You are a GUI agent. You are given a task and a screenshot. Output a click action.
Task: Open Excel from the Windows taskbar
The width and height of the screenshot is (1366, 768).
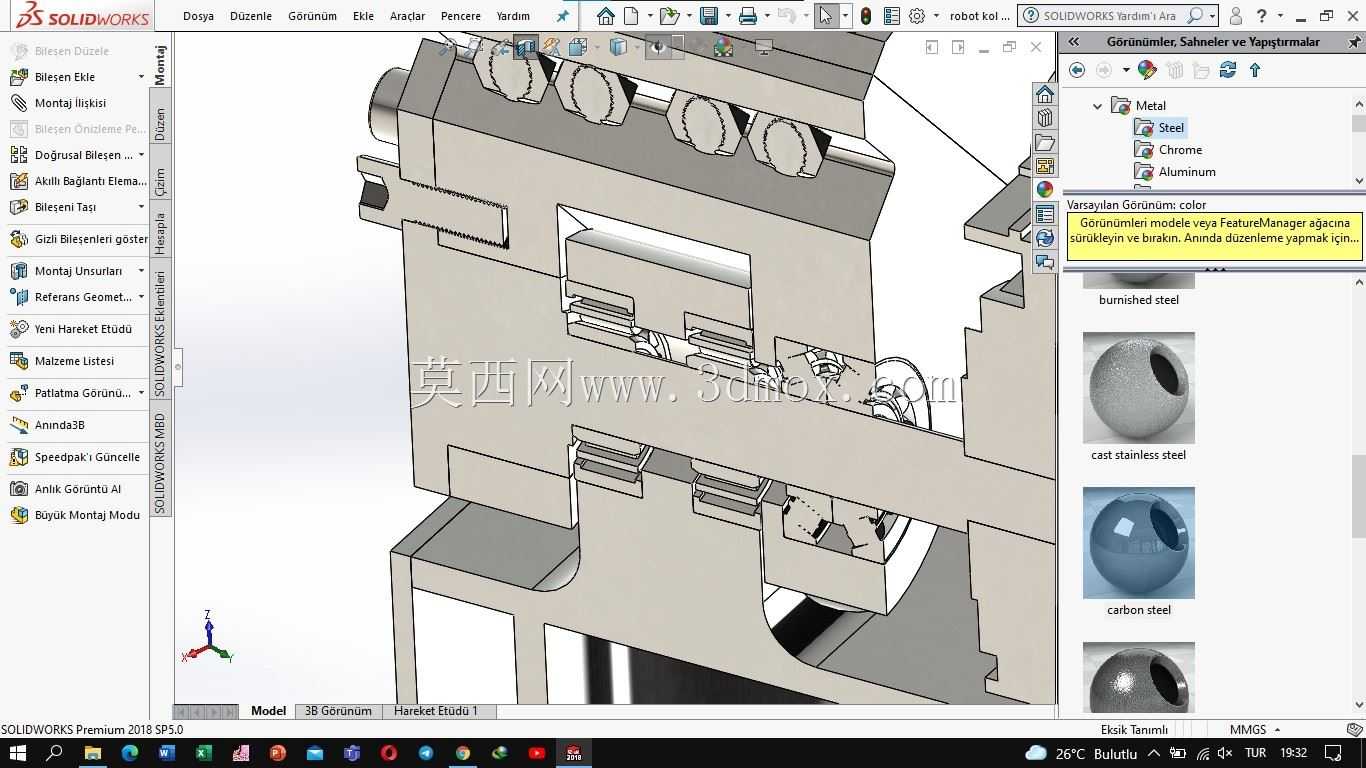coord(203,753)
